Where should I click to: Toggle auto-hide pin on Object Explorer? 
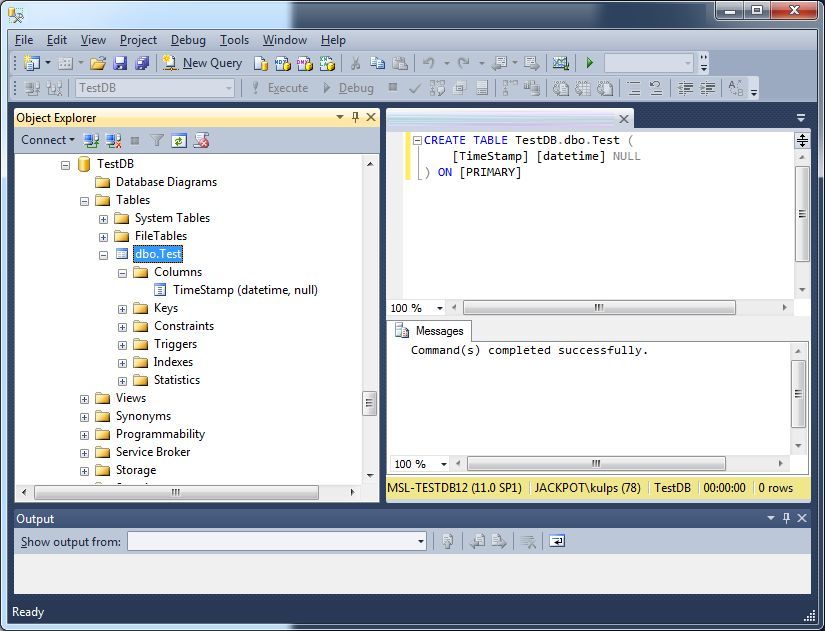pos(356,118)
